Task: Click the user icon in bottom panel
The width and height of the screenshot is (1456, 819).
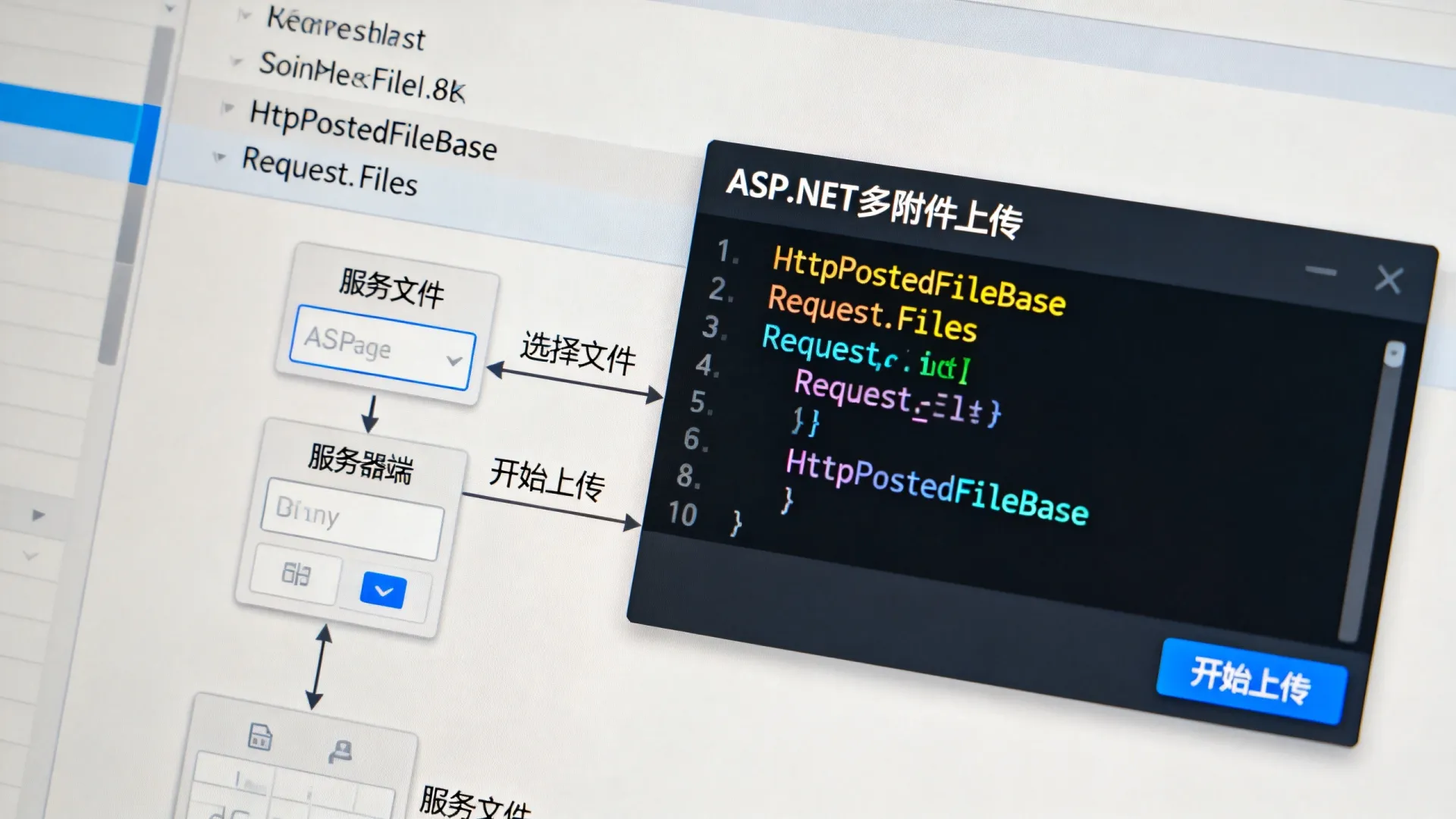Action: [340, 751]
